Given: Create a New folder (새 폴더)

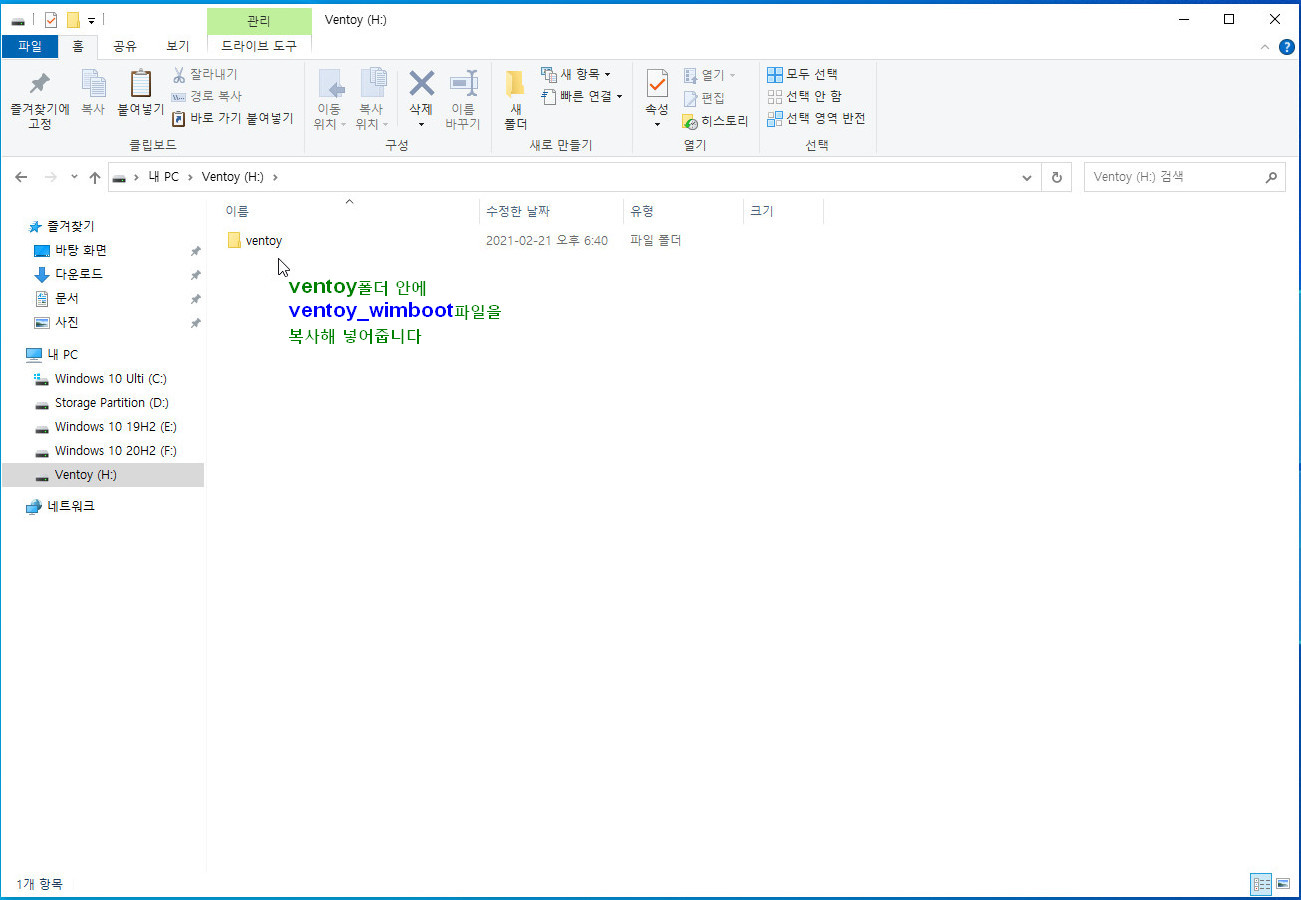Looking at the screenshot, I should coord(515,100).
